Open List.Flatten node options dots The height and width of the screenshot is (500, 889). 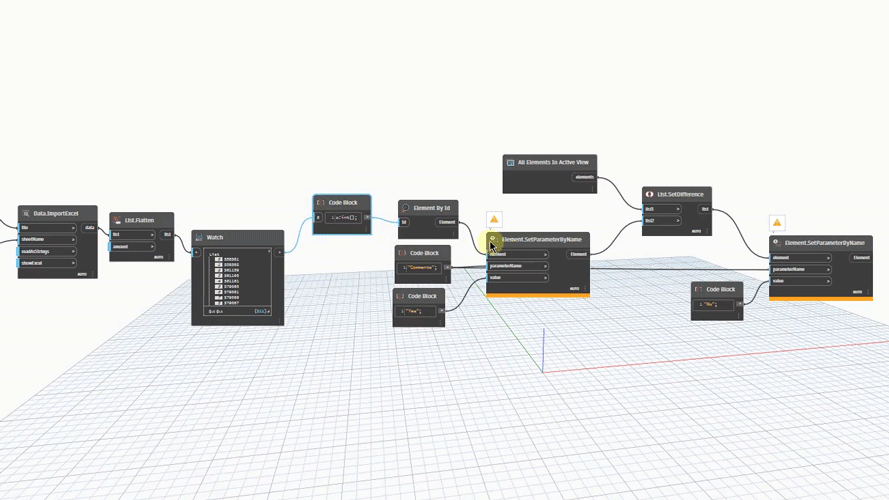[x=169, y=257]
